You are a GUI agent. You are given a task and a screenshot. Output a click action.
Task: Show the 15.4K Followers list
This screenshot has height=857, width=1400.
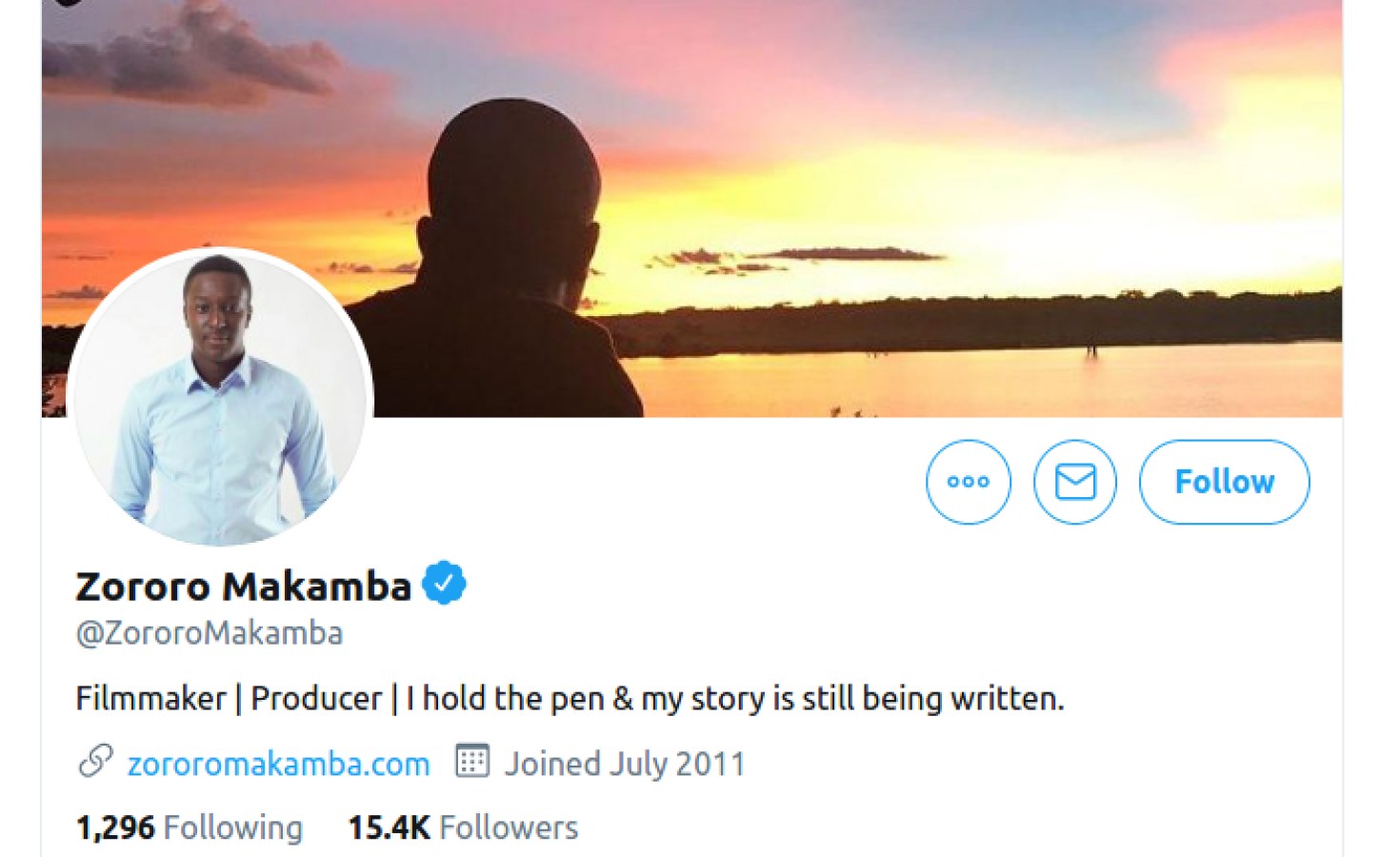click(x=463, y=827)
